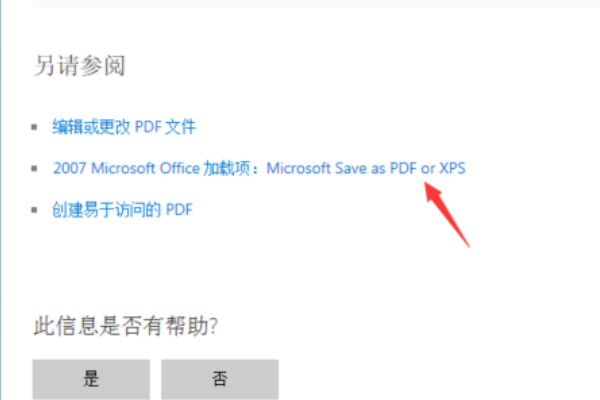Screen dimensions: 600x400
Task: Open the 编辑或更改 PDF 文件 link
Action: [124, 127]
